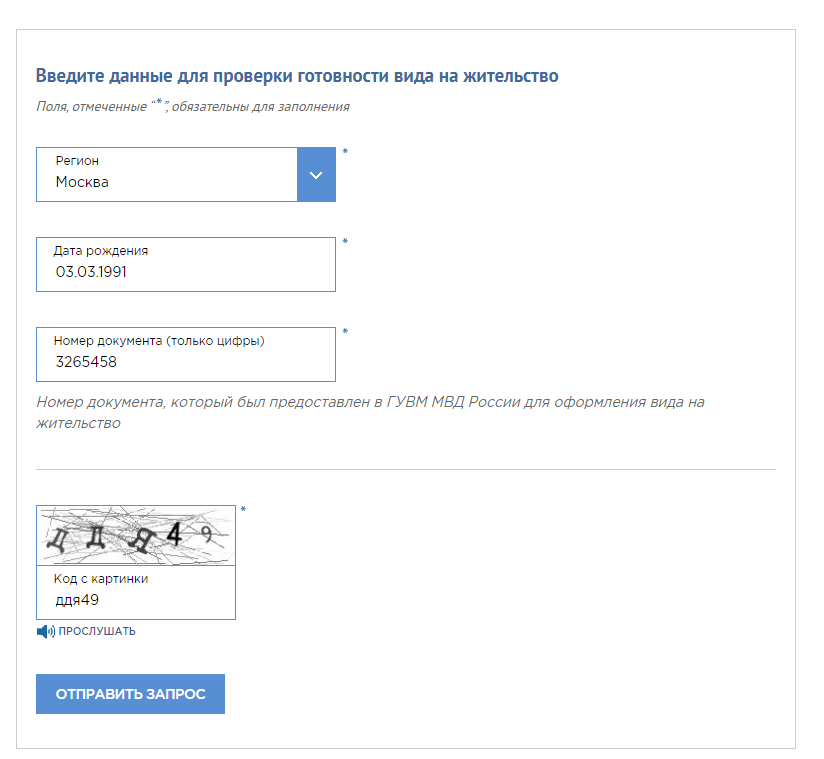Click the Дата рождения field label
This screenshot has width=824, height=759.
pyautogui.click(x=100, y=251)
